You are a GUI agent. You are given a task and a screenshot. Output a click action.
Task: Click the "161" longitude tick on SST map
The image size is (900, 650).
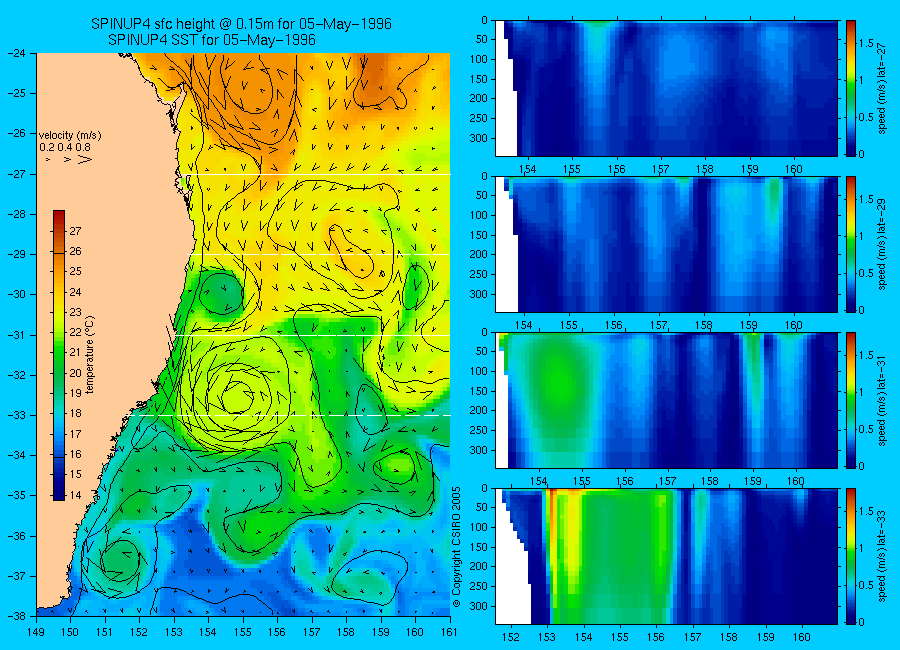click(x=449, y=632)
